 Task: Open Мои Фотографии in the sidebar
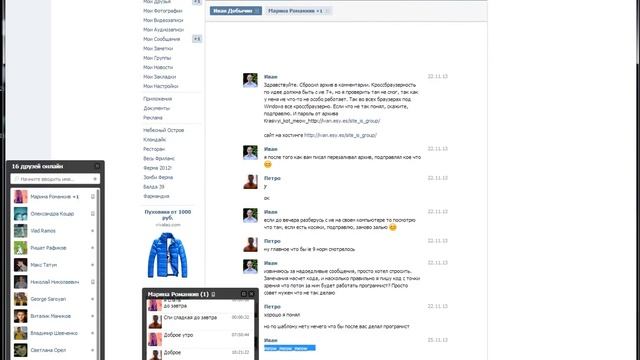tap(162, 11)
